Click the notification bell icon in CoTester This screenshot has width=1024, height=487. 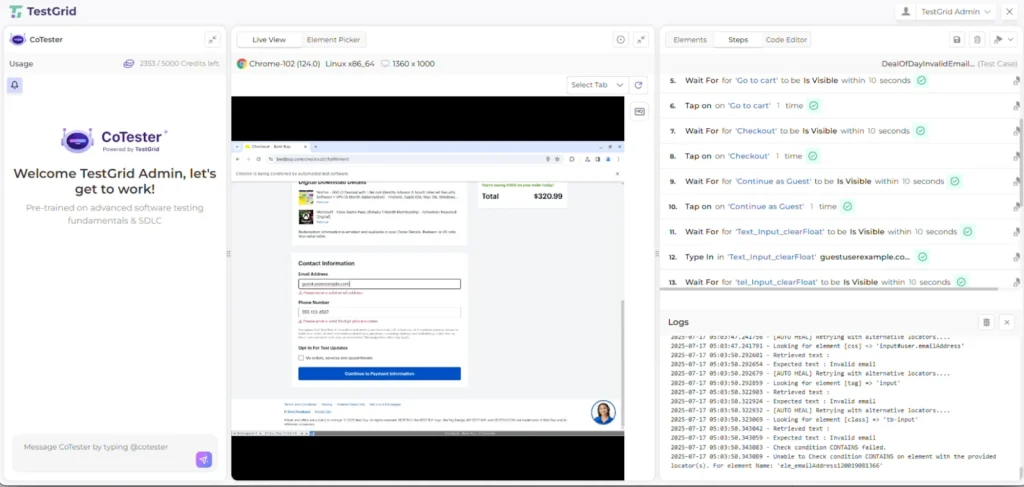click(15, 85)
